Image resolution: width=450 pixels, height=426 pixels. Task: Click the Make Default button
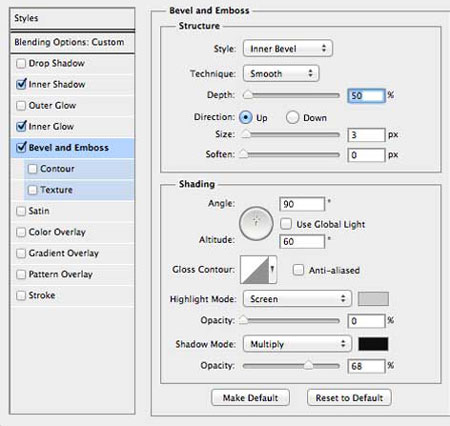pyautogui.click(x=250, y=397)
